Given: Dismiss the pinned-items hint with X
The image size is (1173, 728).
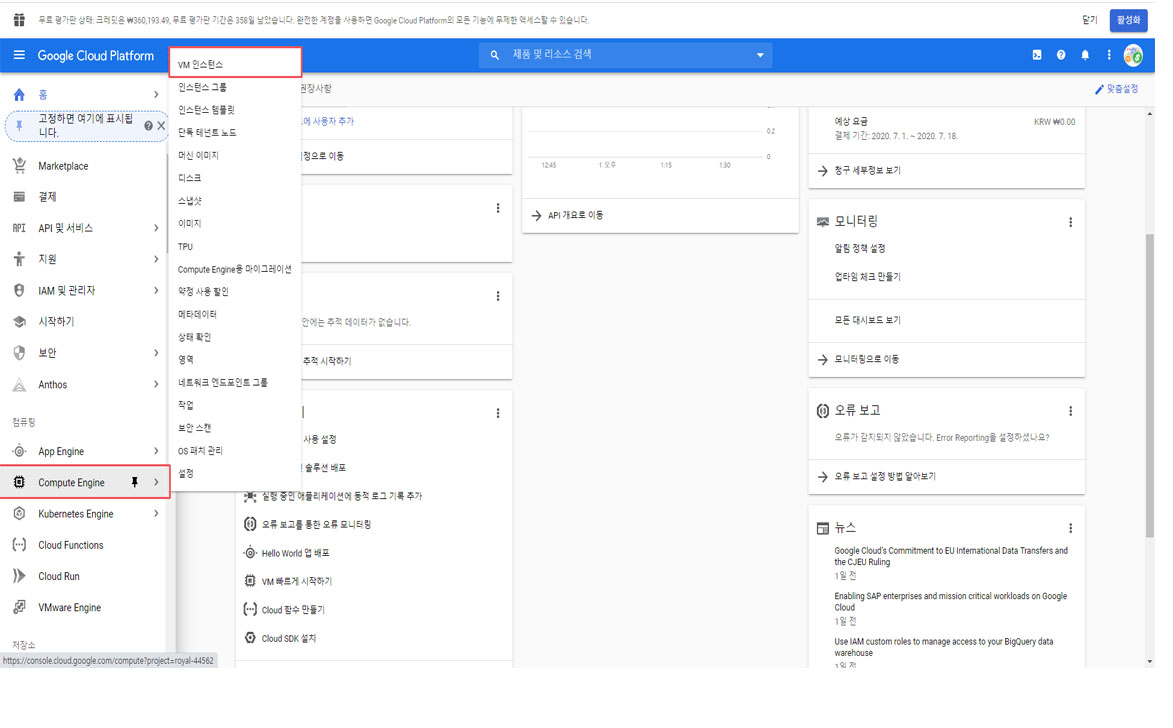Looking at the screenshot, I should 161,126.
